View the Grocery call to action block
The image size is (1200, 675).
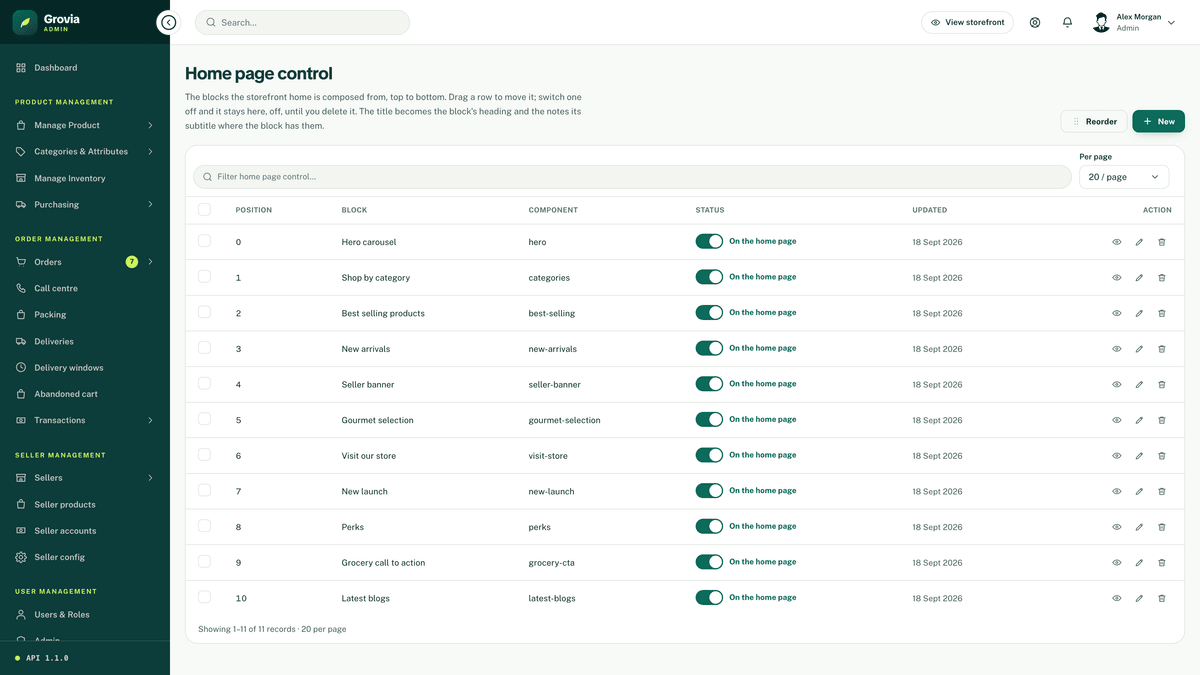pos(1117,563)
